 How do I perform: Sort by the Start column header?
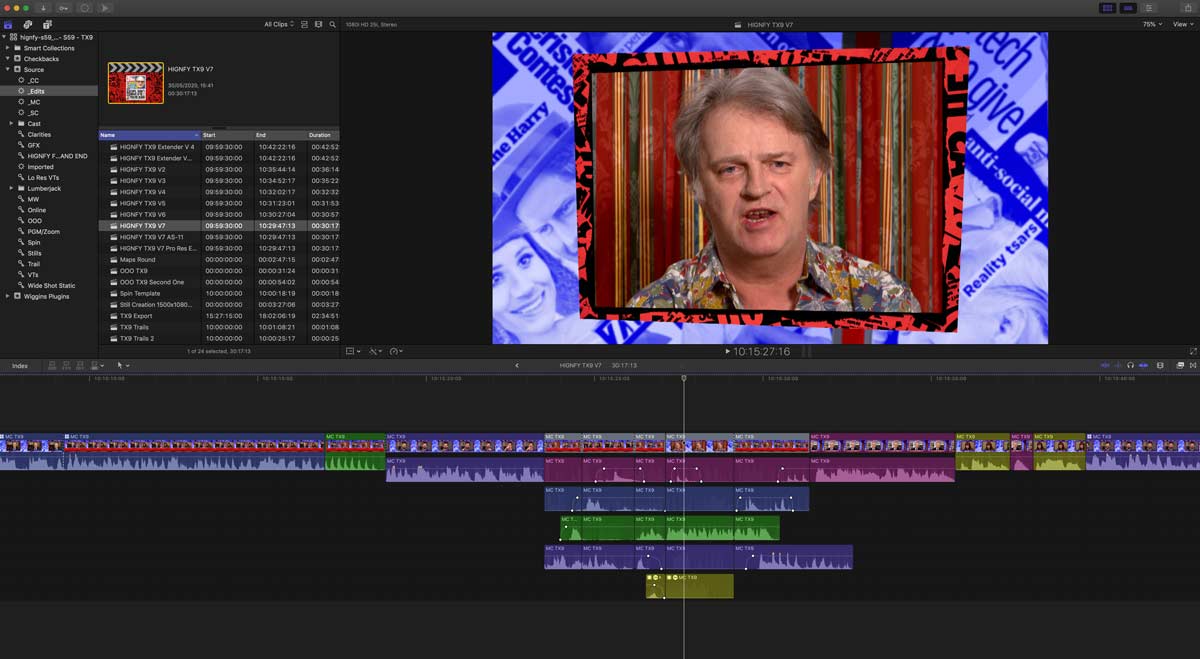click(226, 135)
